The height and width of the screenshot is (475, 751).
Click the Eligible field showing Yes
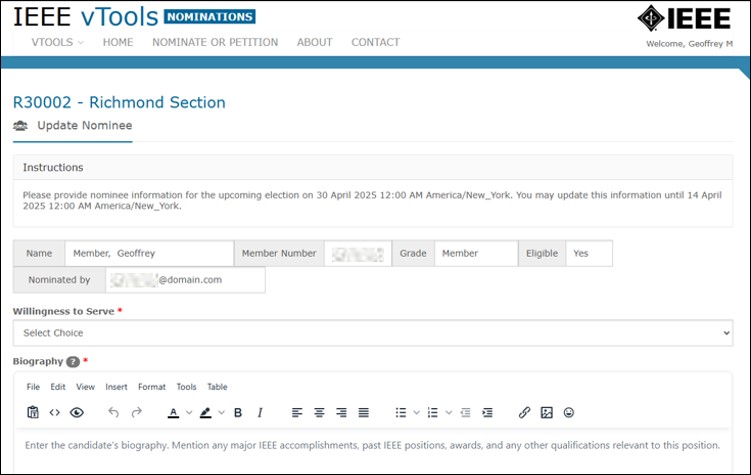pos(589,253)
